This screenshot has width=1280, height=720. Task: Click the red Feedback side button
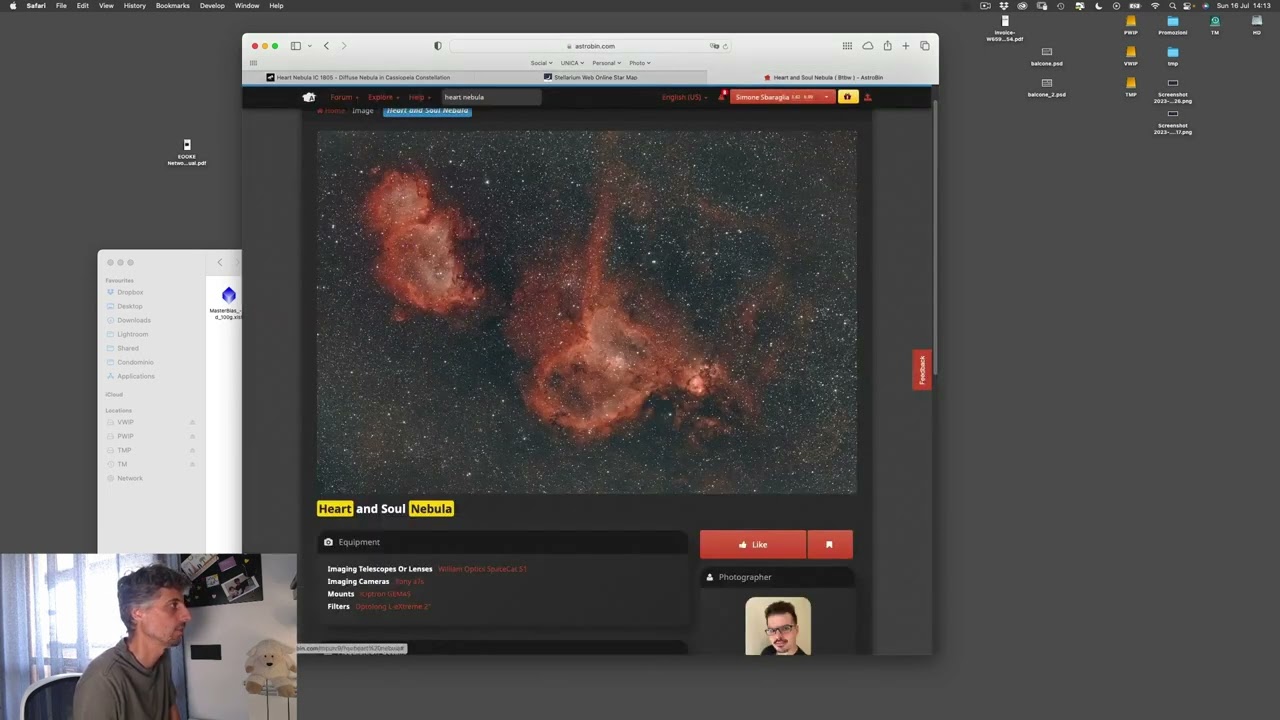(x=922, y=370)
